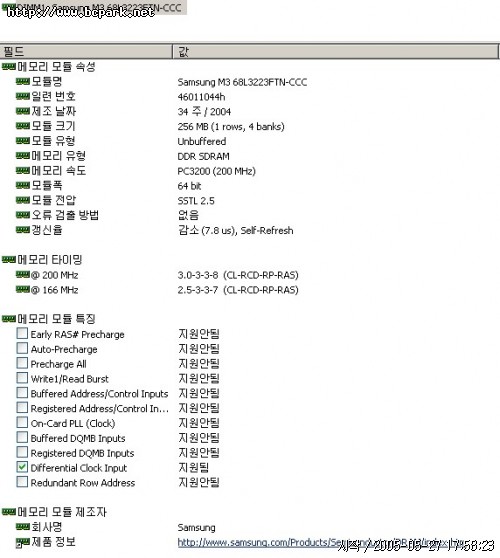The image size is (500, 558).
Task: Click the 메모리 타이밍 section icon
Action: 9,260
